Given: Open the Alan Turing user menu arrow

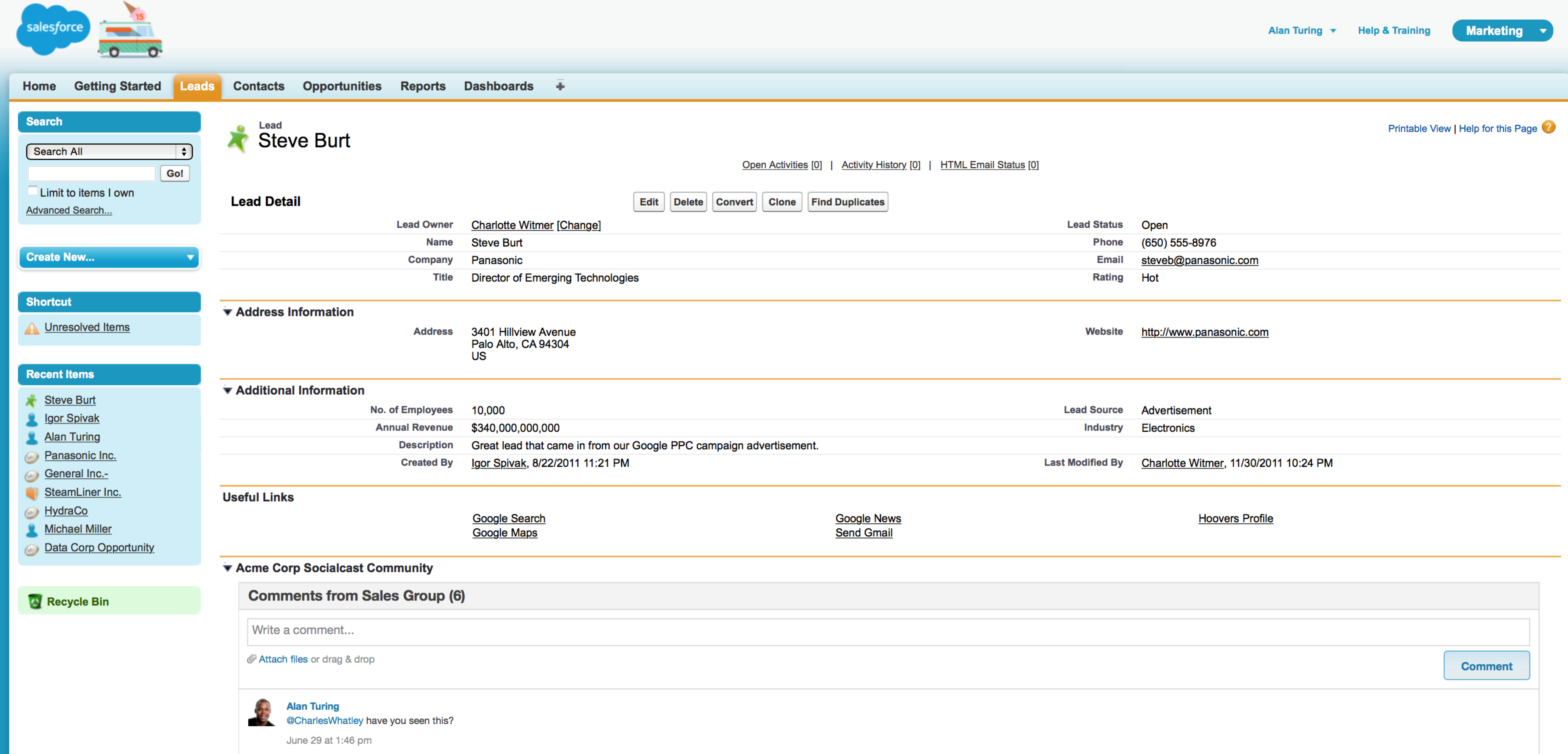Looking at the screenshot, I should tap(1334, 31).
